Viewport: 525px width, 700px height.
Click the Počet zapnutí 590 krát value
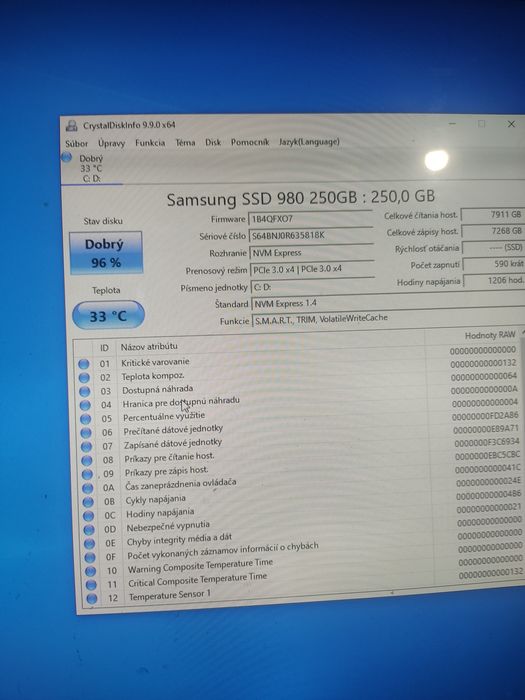[x=494, y=264]
